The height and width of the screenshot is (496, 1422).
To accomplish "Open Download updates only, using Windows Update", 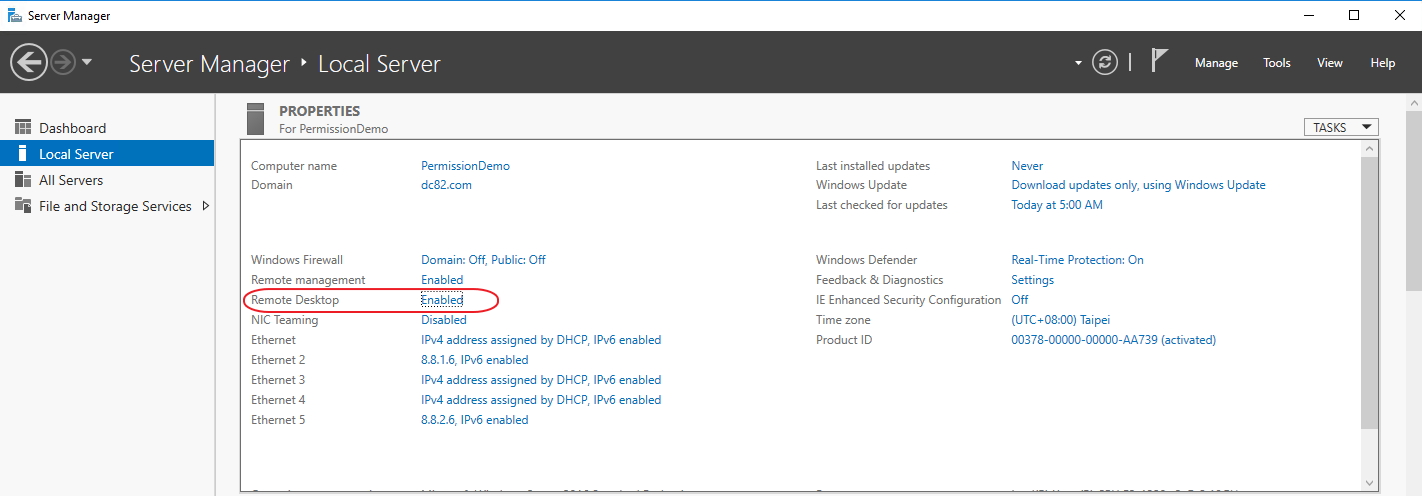I will 1139,185.
